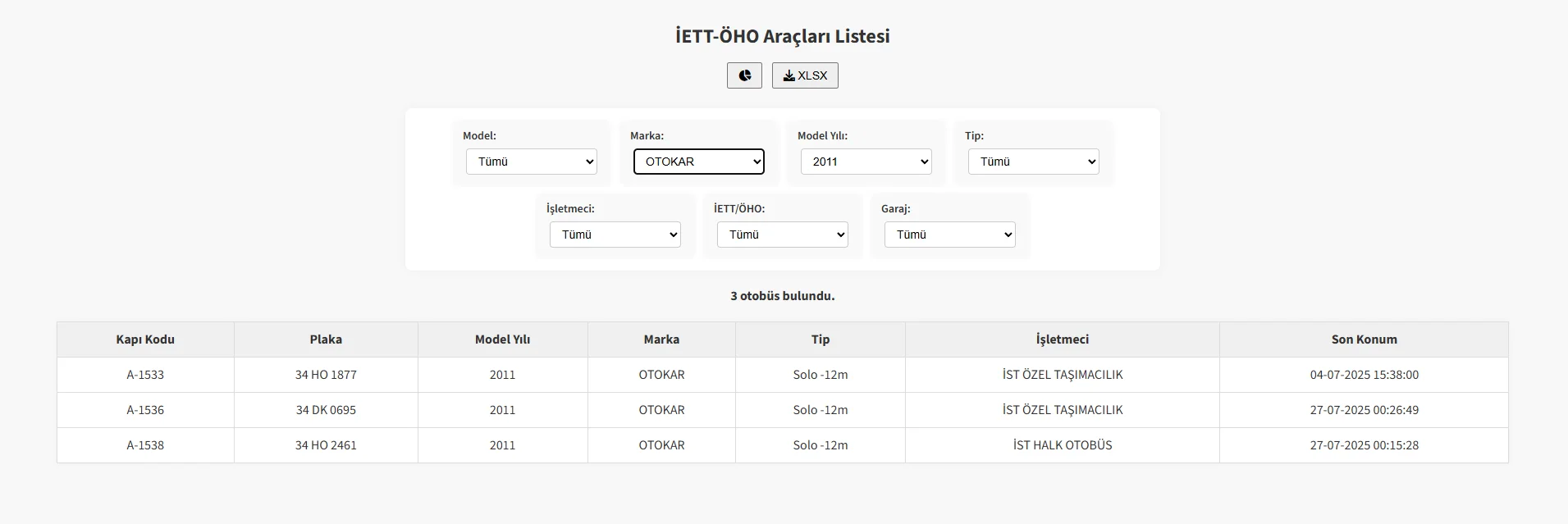Select the A-1536 door code cell
The image size is (1568, 524).
(x=145, y=410)
